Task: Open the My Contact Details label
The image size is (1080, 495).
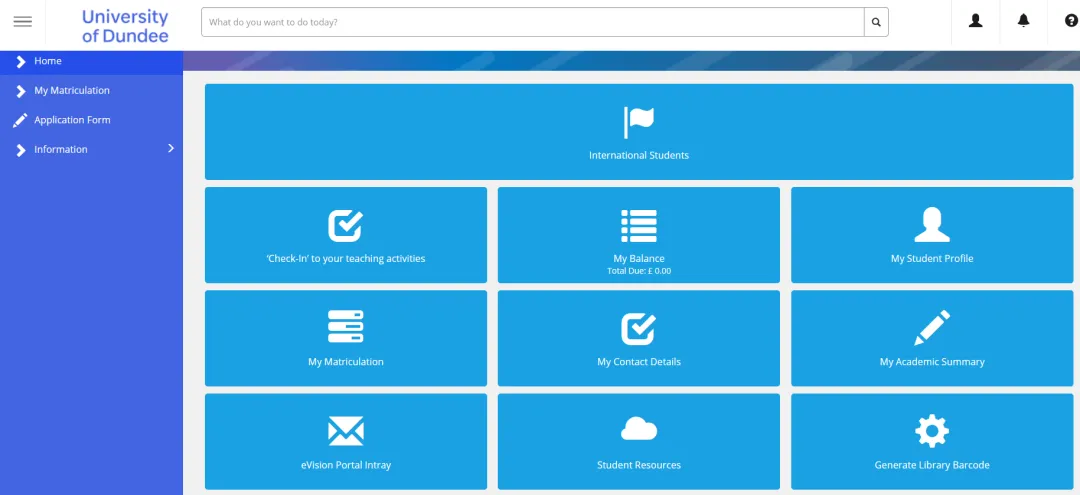Action: [639, 362]
